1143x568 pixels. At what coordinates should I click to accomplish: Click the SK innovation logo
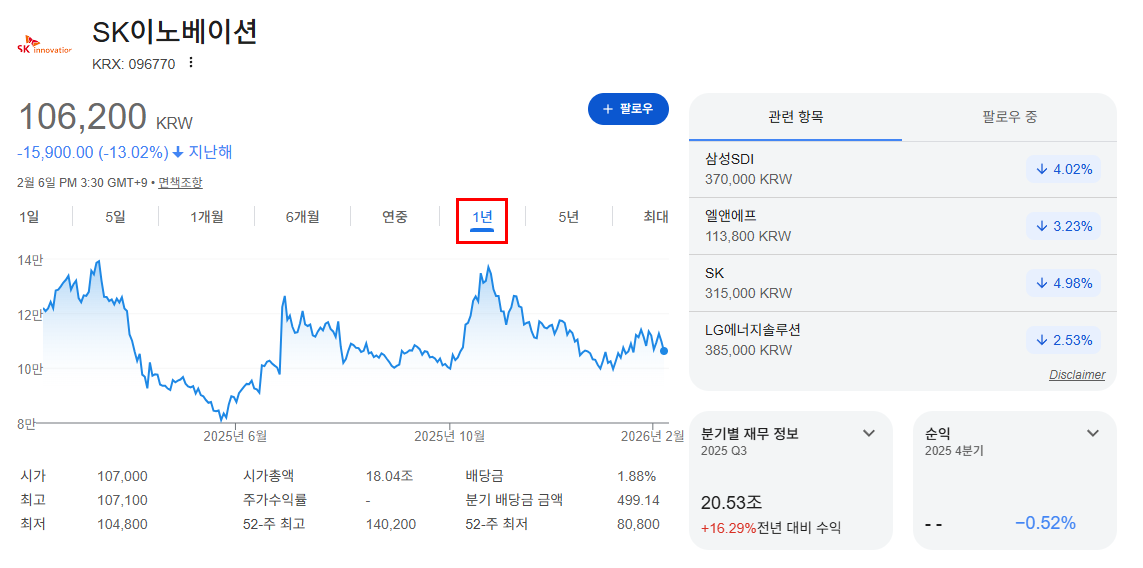[x=44, y=45]
